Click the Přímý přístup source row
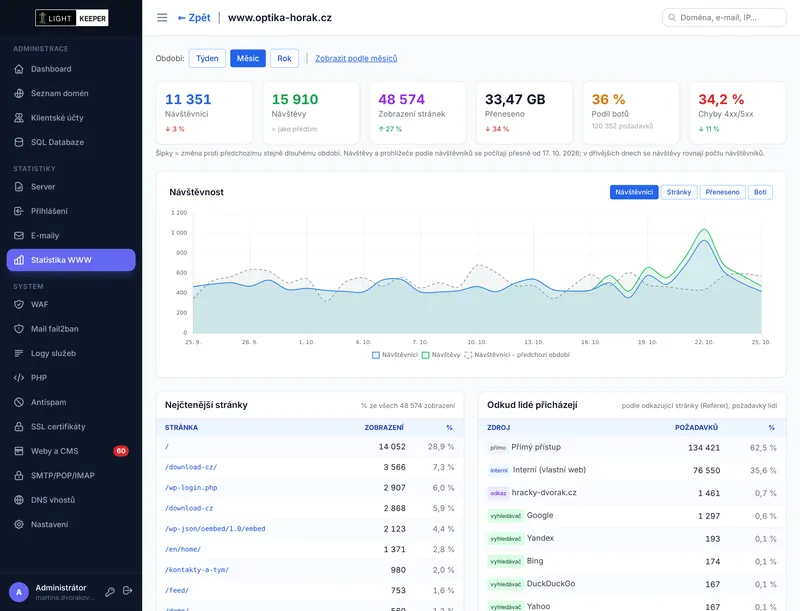Viewport: 800px width, 611px height. tap(632, 447)
